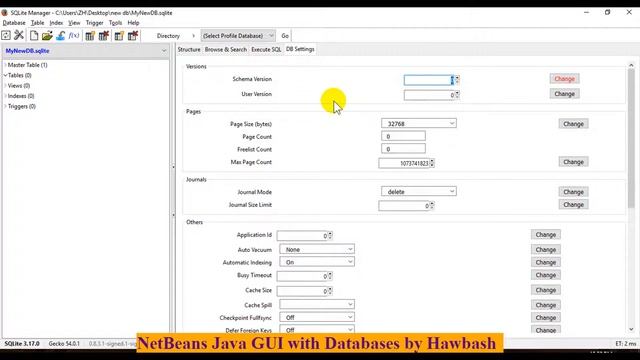
Task: Expand the Views (0) tree node
Action: pos(5,86)
